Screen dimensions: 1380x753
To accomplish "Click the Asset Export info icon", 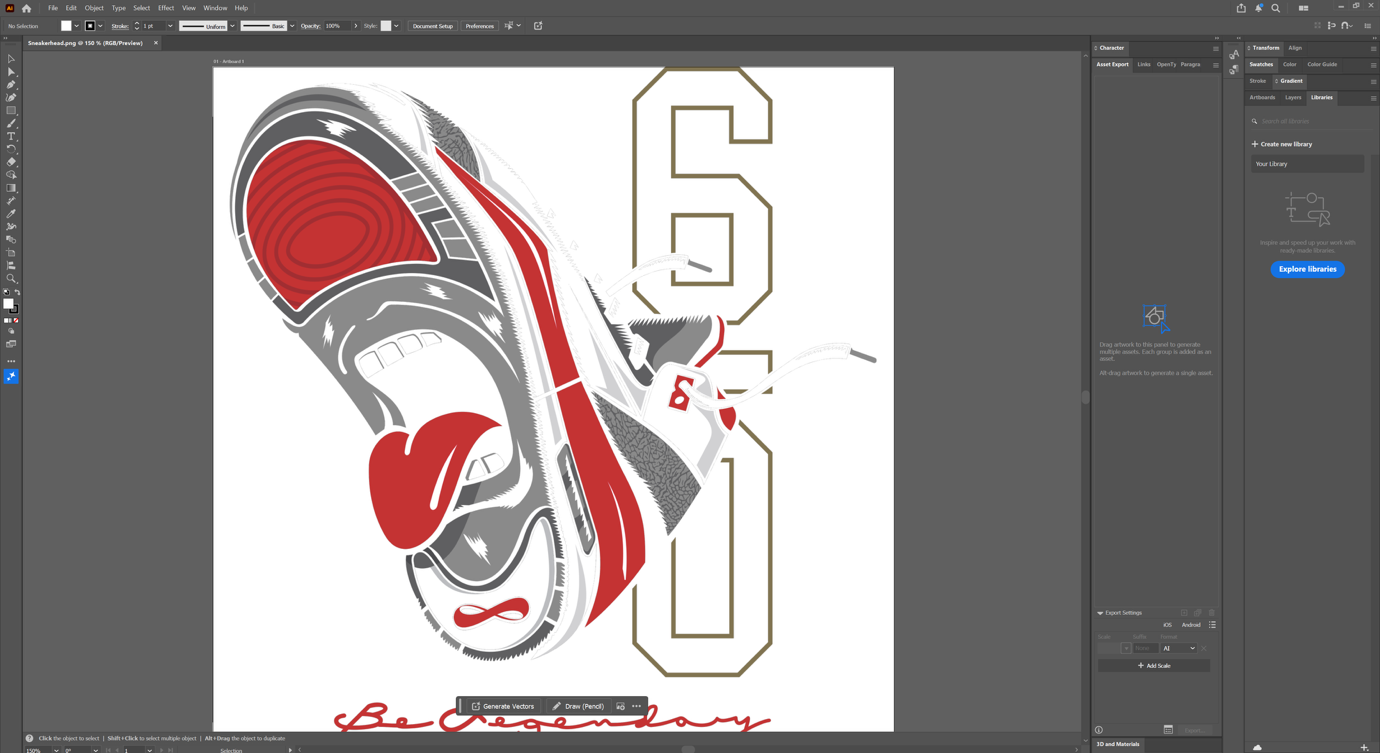I will point(1099,730).
